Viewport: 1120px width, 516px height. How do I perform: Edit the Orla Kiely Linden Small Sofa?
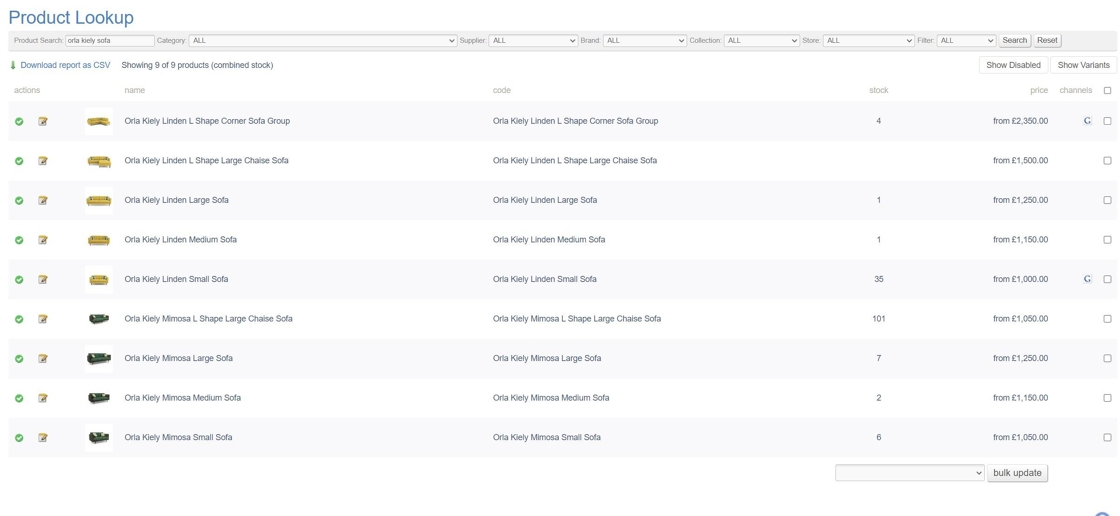click(43, 279)
